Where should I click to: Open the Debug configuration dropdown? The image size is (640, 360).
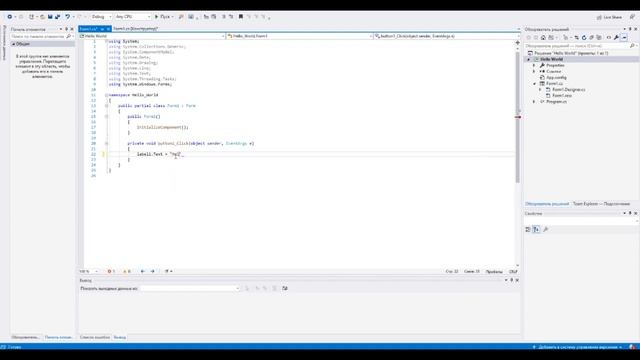(101, 17)
